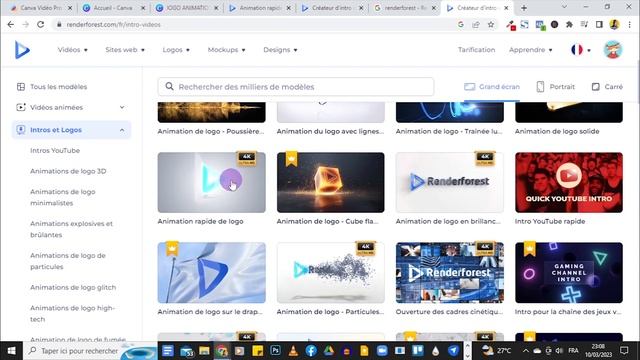Open Animations de logo minimalistes

click(x=62, y=197)
